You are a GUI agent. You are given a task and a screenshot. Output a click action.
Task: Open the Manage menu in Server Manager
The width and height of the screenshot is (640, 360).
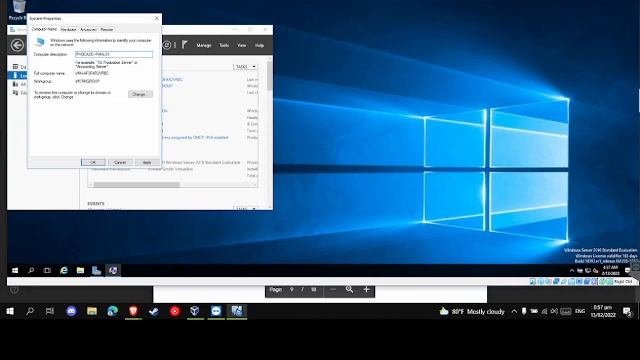204,45
